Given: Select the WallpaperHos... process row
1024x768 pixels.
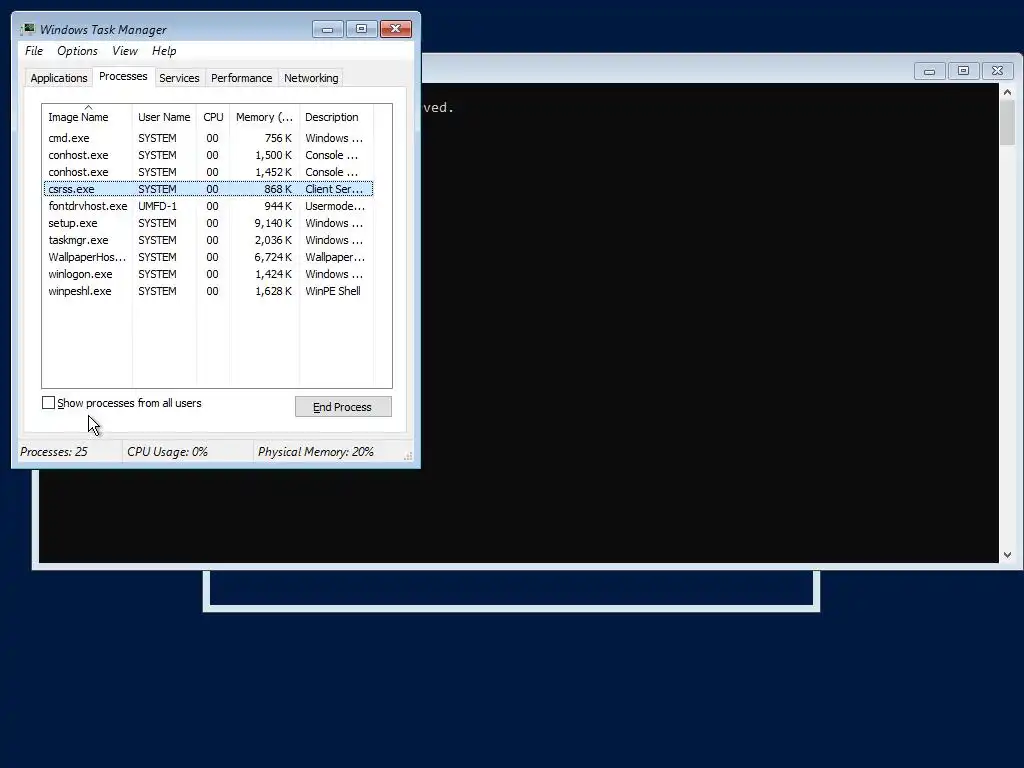Looking at the screenshot, I should pos(208,257).
